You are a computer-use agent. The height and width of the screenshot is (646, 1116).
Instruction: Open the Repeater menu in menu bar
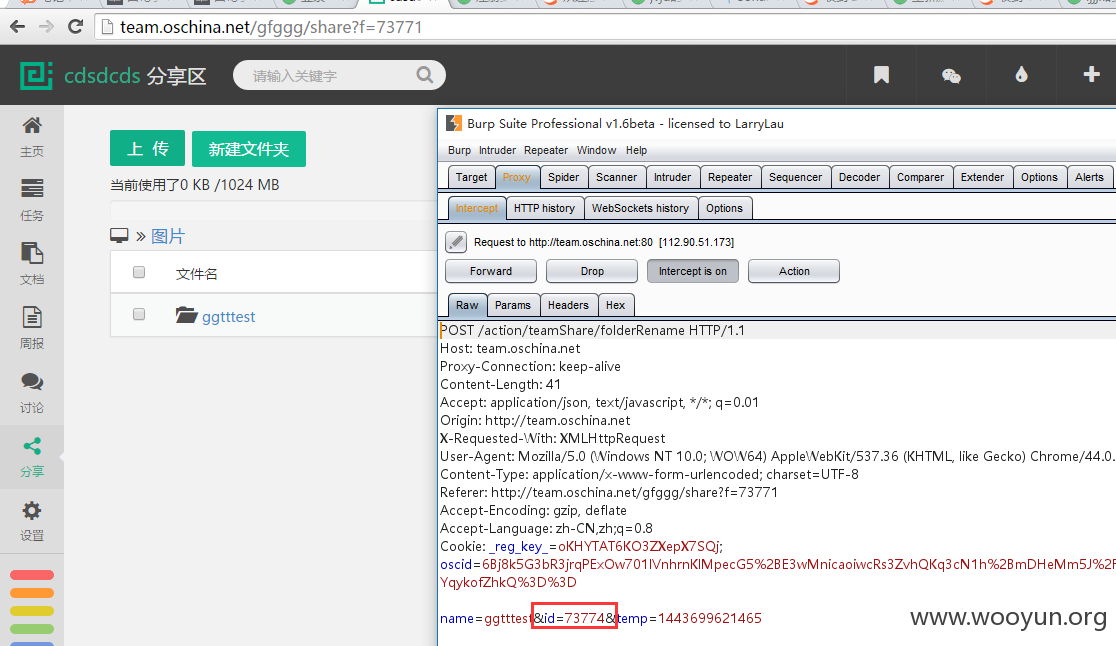[546, 150]
